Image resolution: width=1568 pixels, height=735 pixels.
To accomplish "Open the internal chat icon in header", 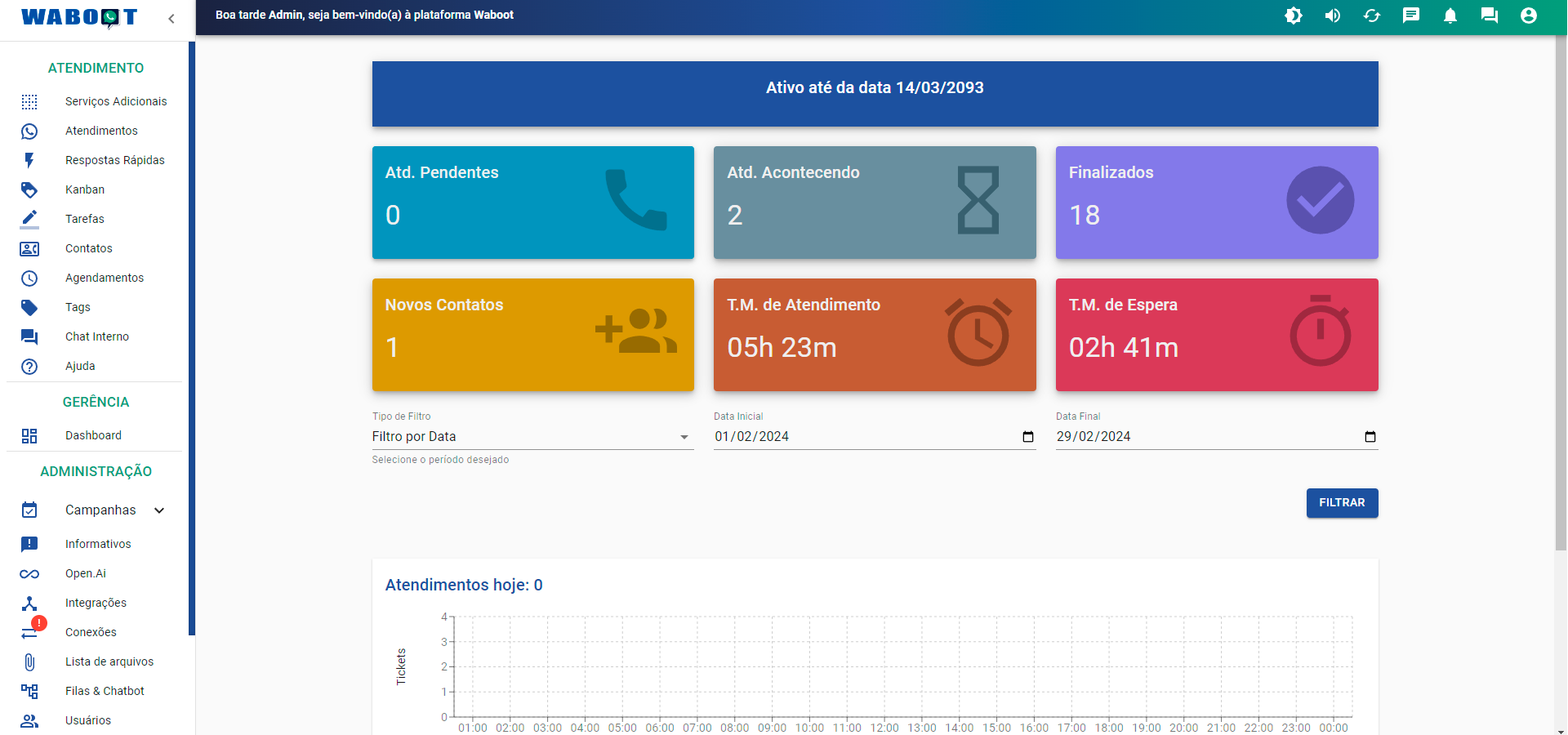I will [x=1490, y=16].
